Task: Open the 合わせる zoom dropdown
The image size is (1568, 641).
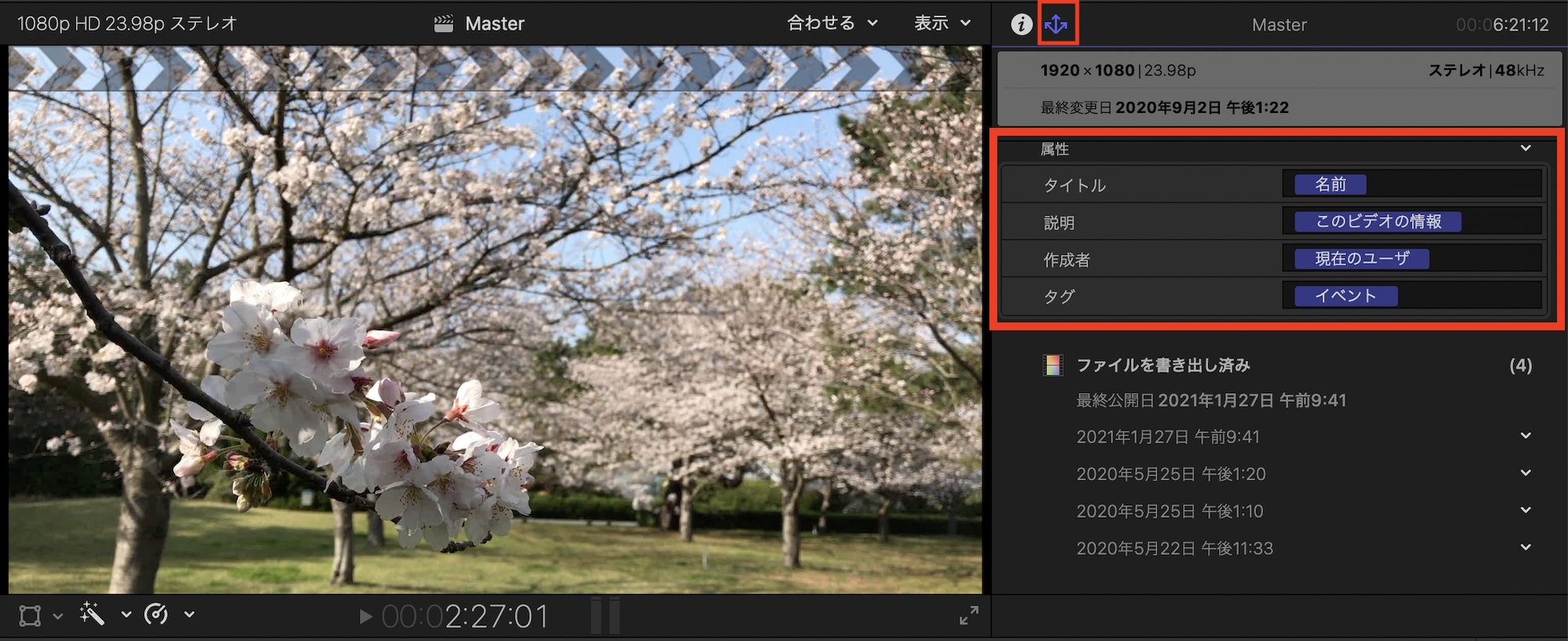Action: point(832,23)
